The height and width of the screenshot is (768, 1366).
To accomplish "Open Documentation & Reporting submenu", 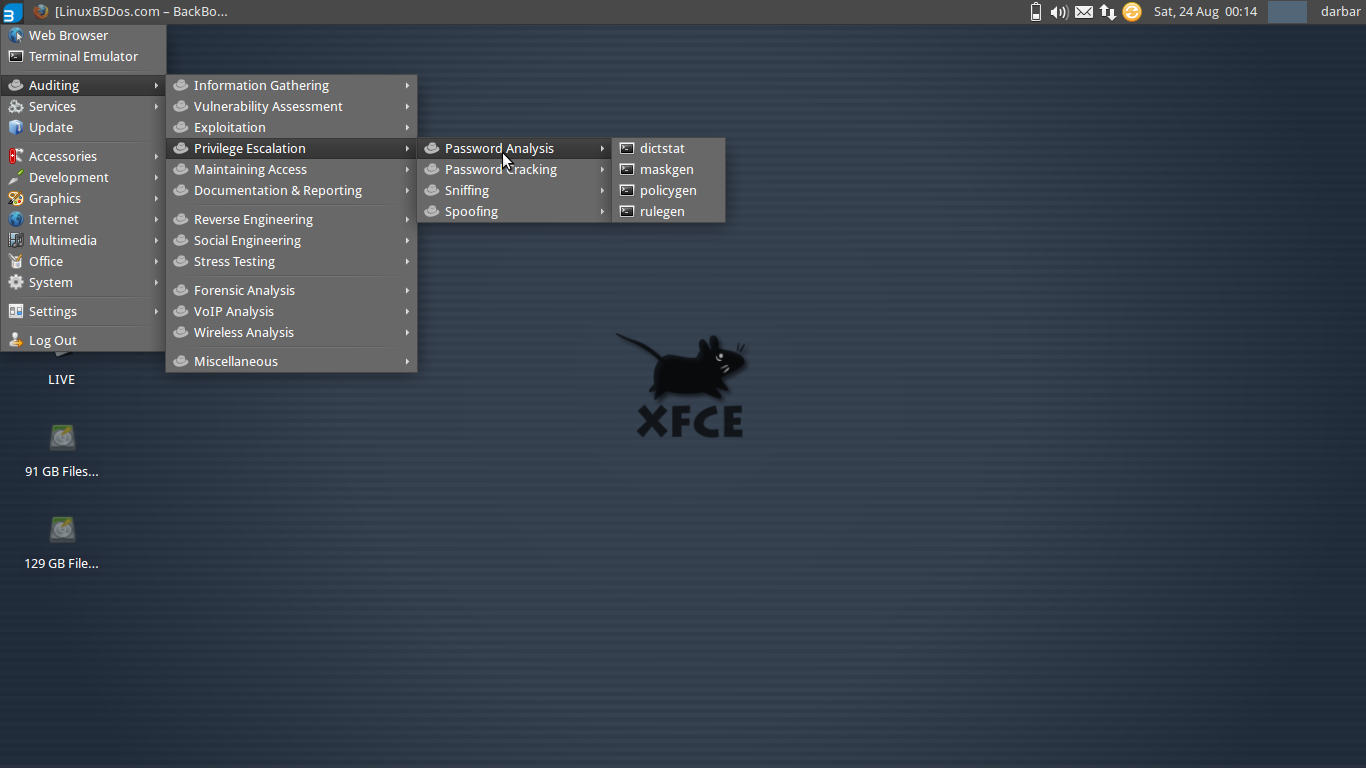I will coord(291,190).
